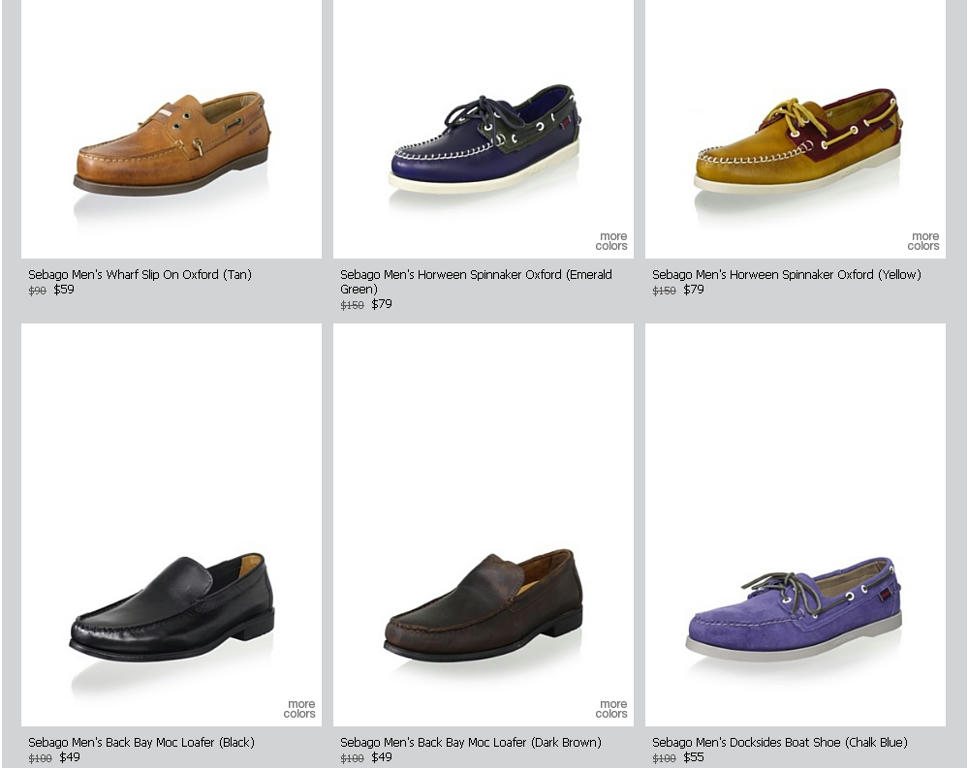968x768 pixels.
Task: Click the $79 price under Yellow Spinnaker Oxford
Action: click(693, 290)
